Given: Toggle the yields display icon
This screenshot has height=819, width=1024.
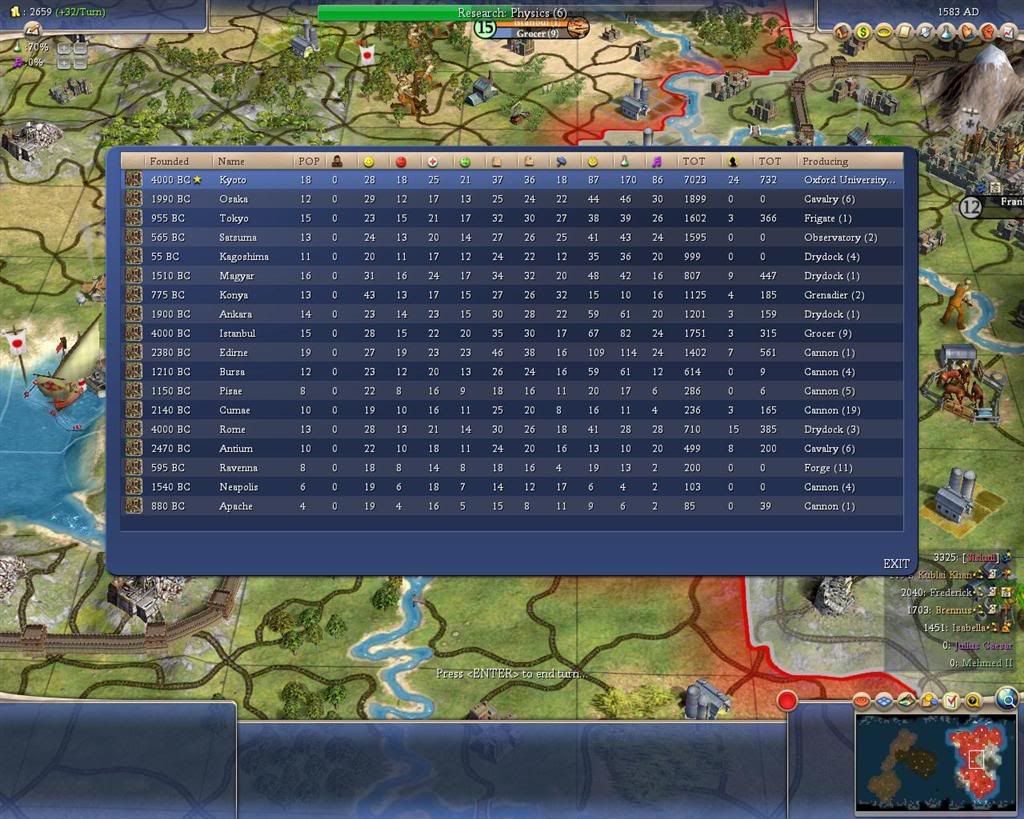Looking at the screenshot, I should coord(929,701).
